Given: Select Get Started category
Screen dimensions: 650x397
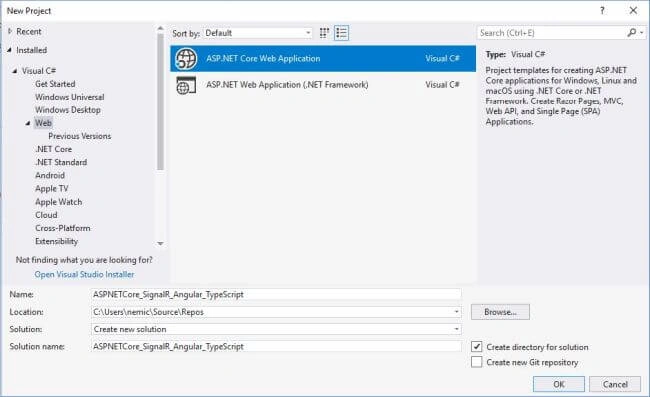Looking at the screenshot, I should pyautogui.click(x=55, y=84).
